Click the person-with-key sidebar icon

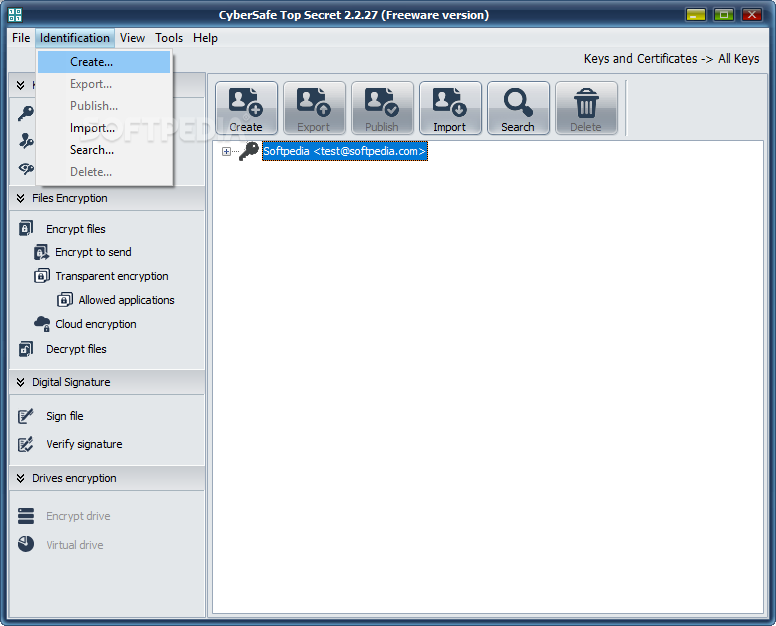tap(26, 141)
